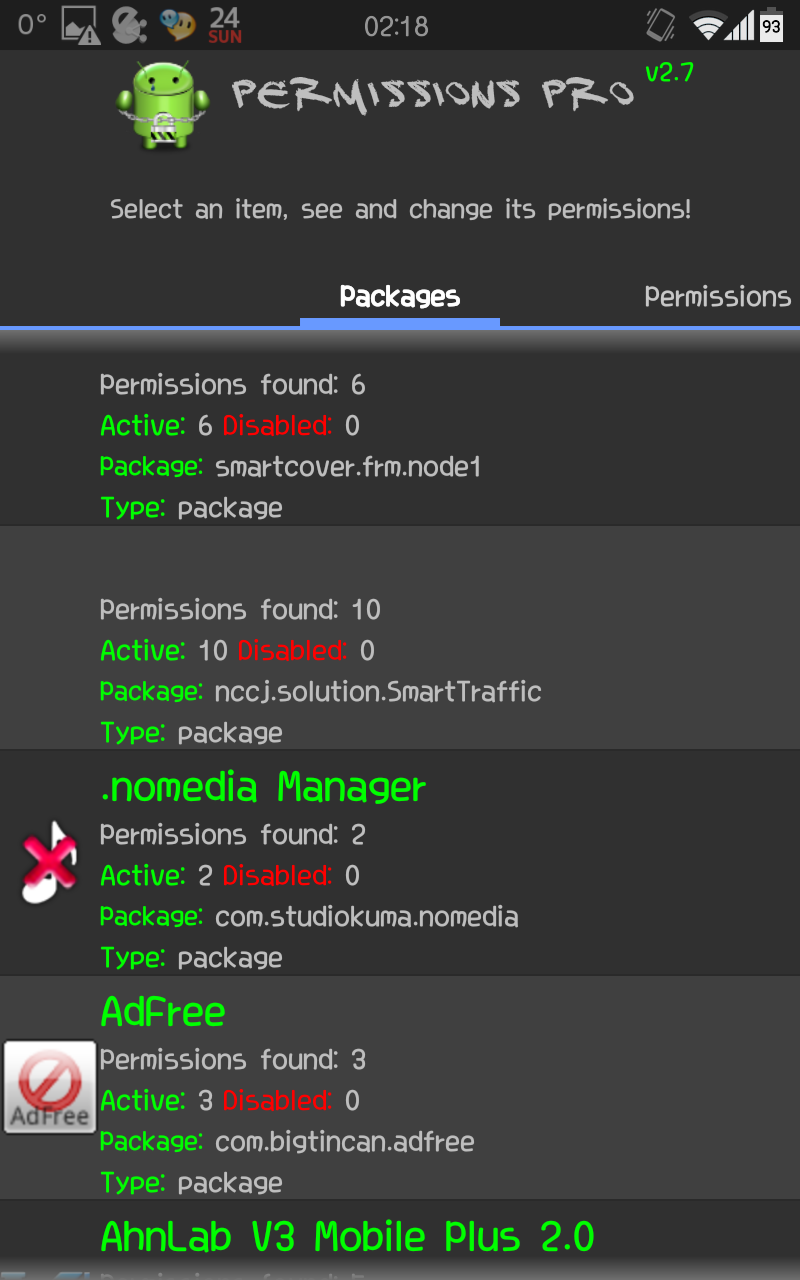
Task: Open the .nomedia Manager title
Action: click(x=263, y=788)
